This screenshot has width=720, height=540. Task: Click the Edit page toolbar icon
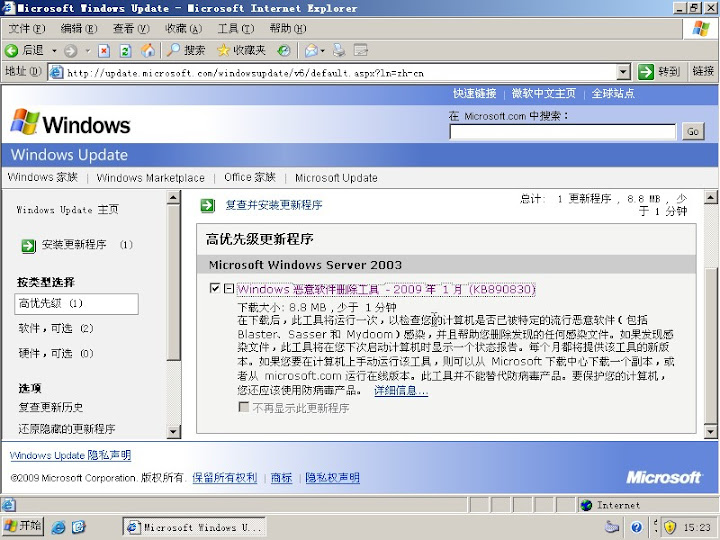point(361,50)
